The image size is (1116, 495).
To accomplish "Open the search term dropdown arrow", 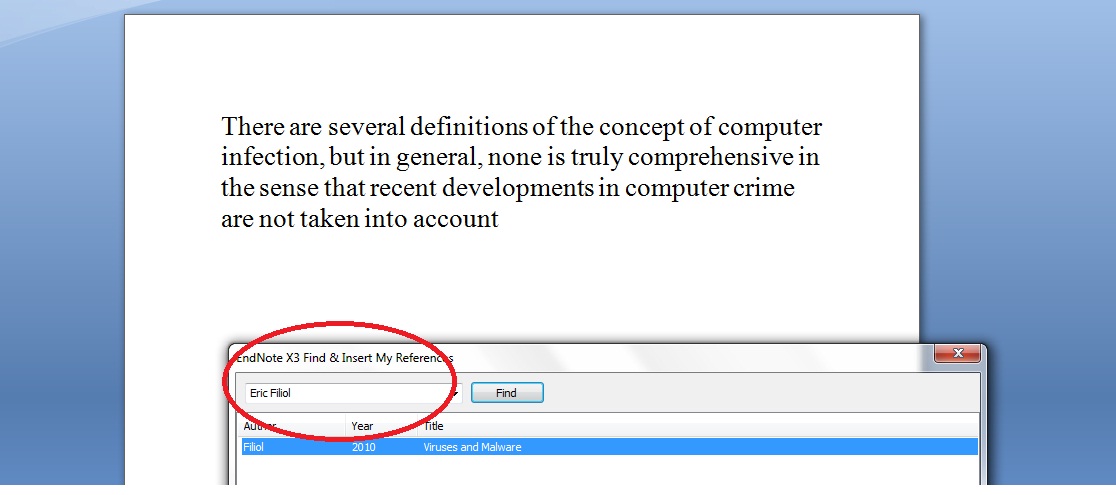I will pyautogui.click(x=456, y=393).
